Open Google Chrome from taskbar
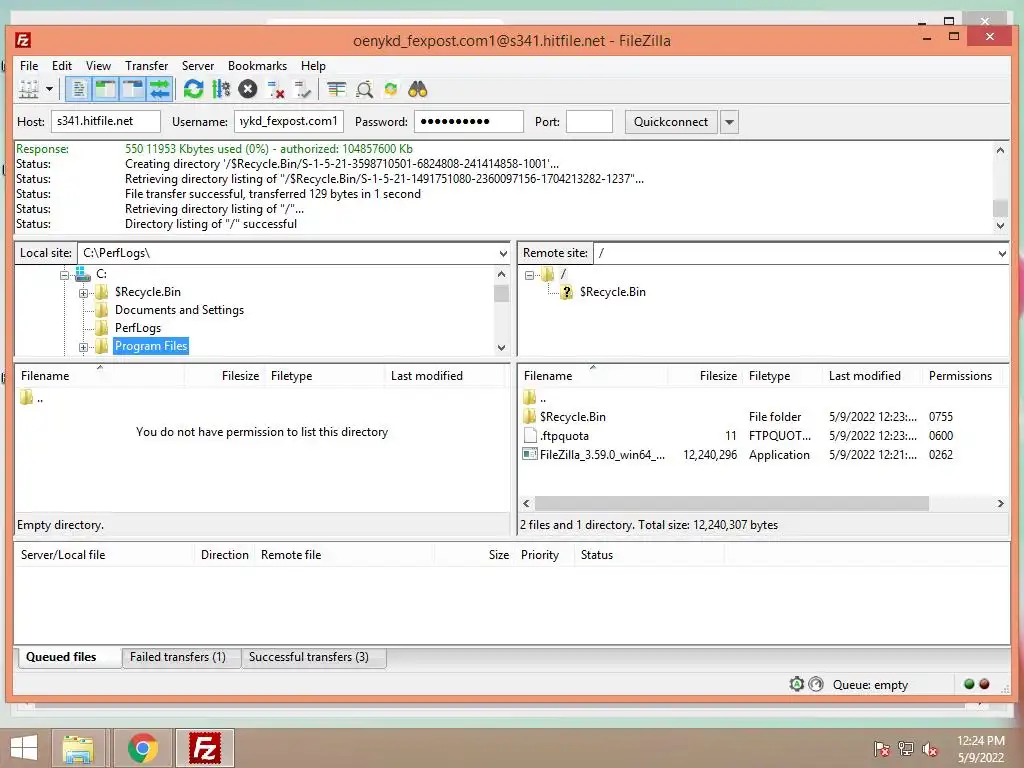The width and height of the screenshot is (1024, 768). tap(143, 748)
